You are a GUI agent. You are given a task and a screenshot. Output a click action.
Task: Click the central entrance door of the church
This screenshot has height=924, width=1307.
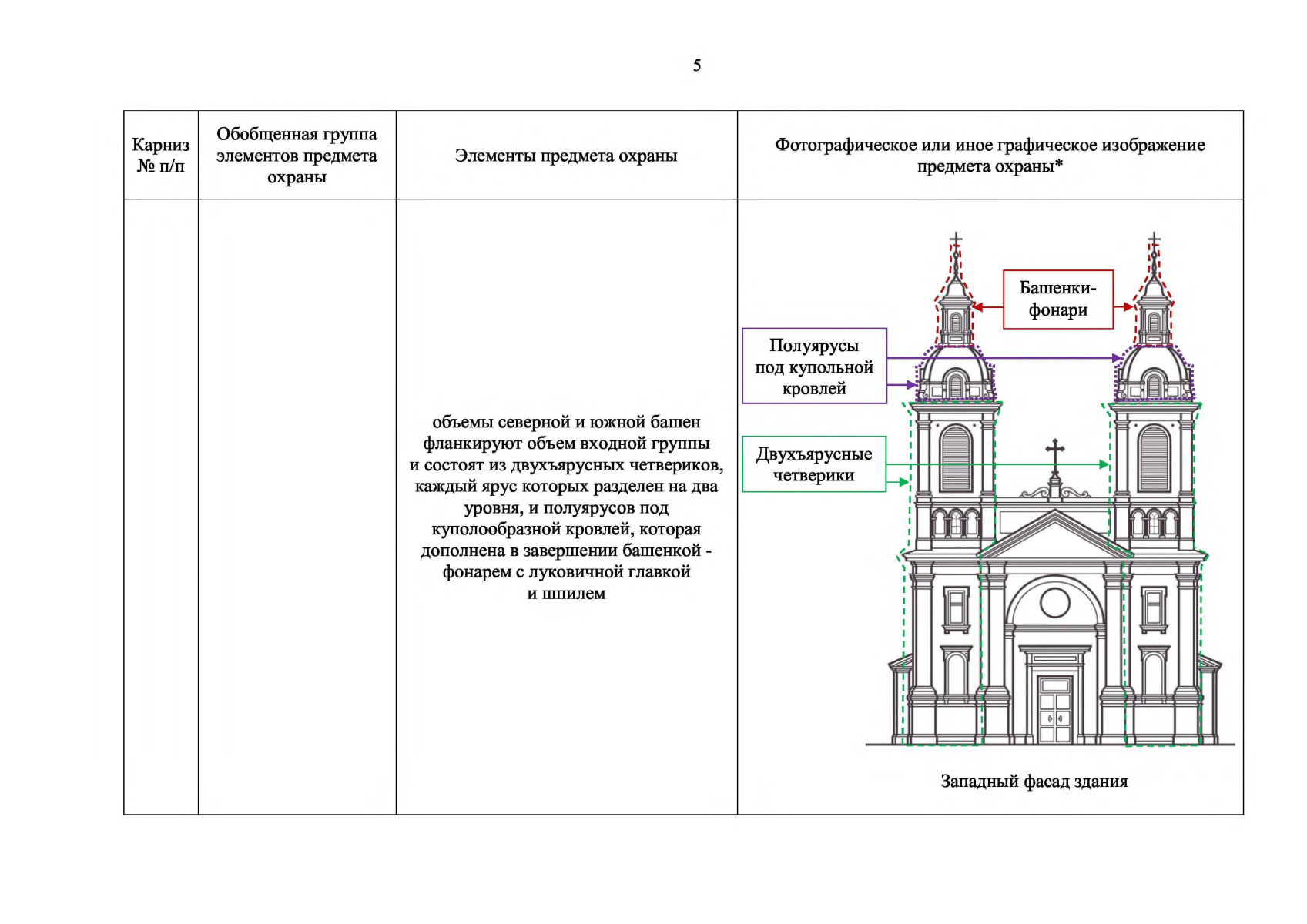(1054, 710)
